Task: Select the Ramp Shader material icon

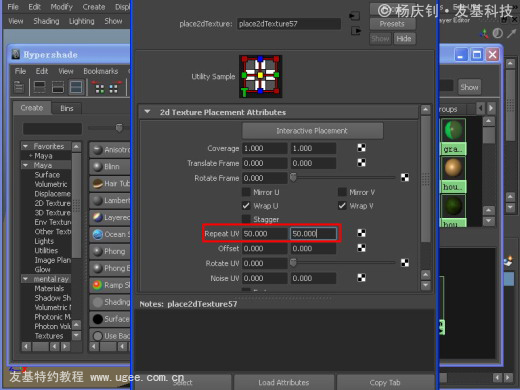Action: click(97, 285)
